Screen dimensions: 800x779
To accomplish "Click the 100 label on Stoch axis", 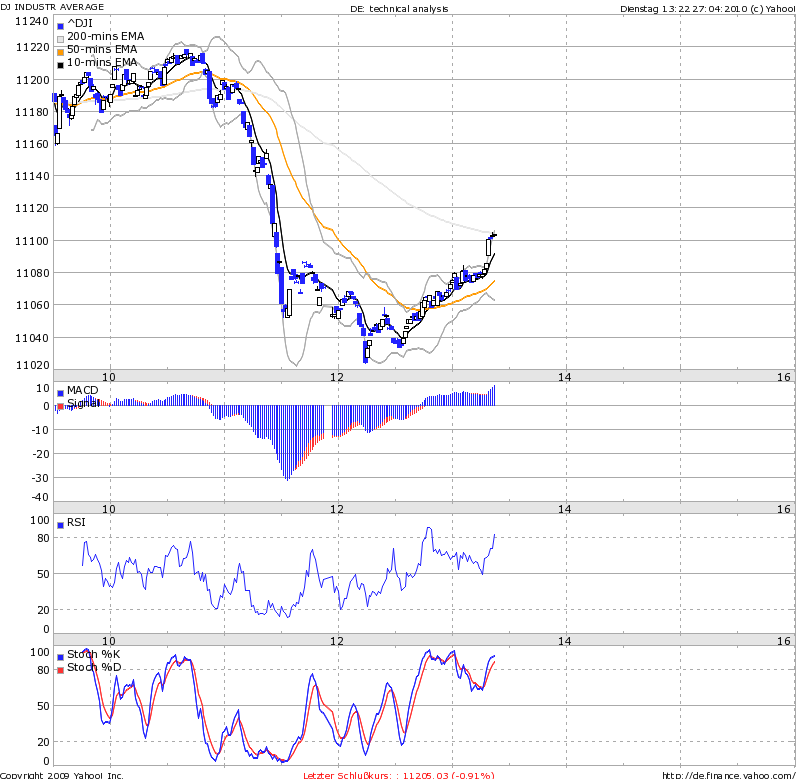I will coord(40,652).
